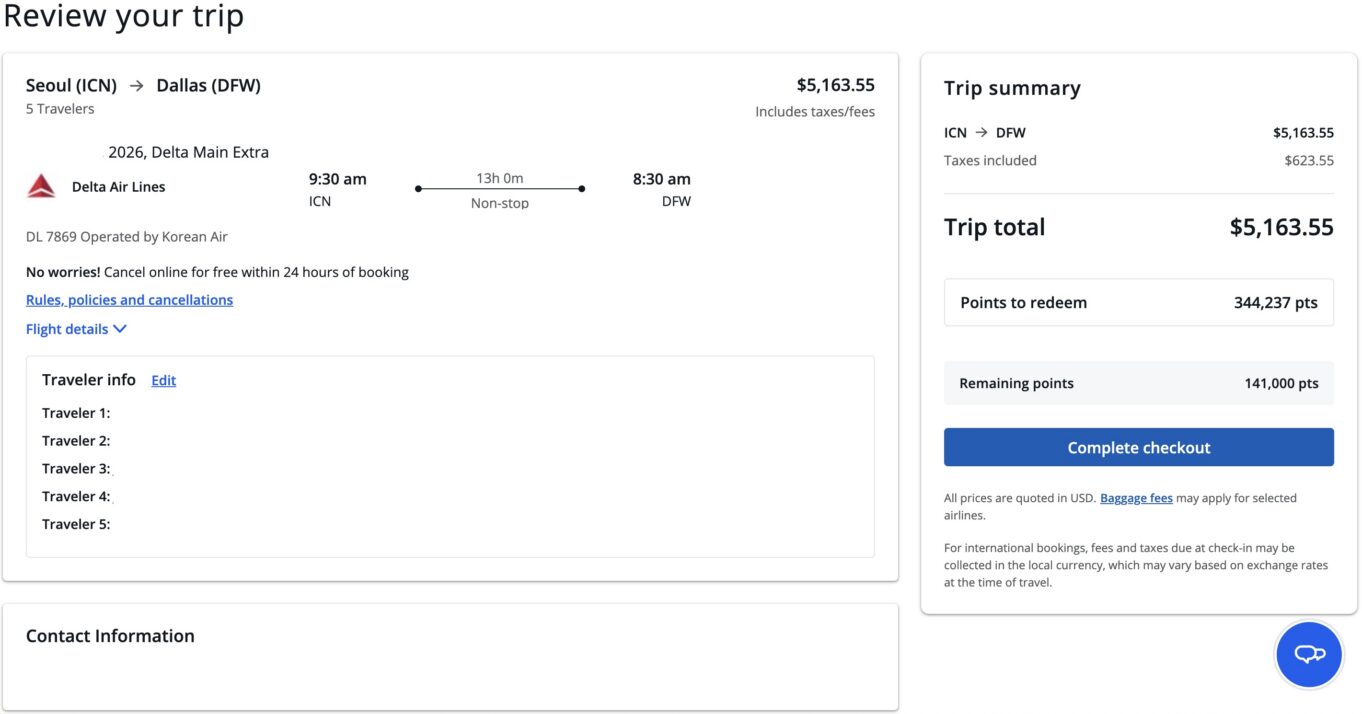The height and width of the screenshot is (714, 1362).
Task: Select the Traveler 5 entry
Action: tap(76, 524)
